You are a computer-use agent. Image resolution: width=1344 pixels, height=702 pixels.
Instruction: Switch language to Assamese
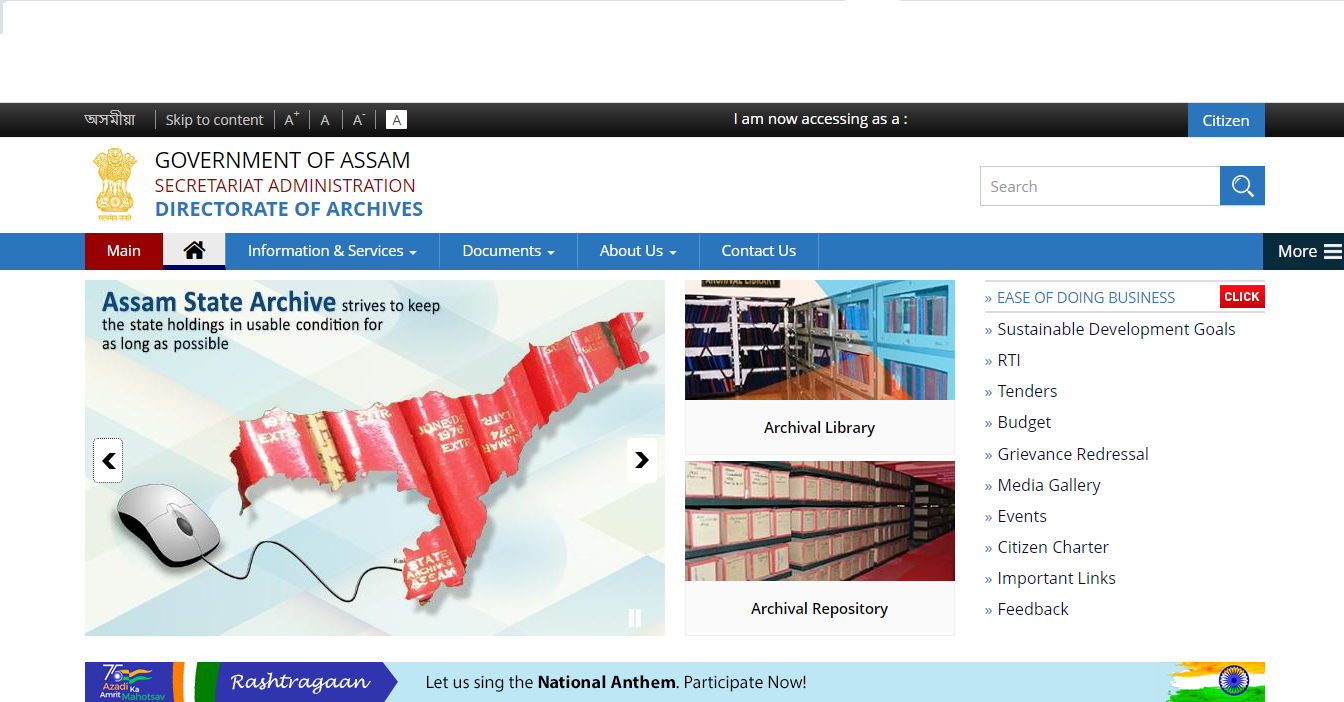110,120
